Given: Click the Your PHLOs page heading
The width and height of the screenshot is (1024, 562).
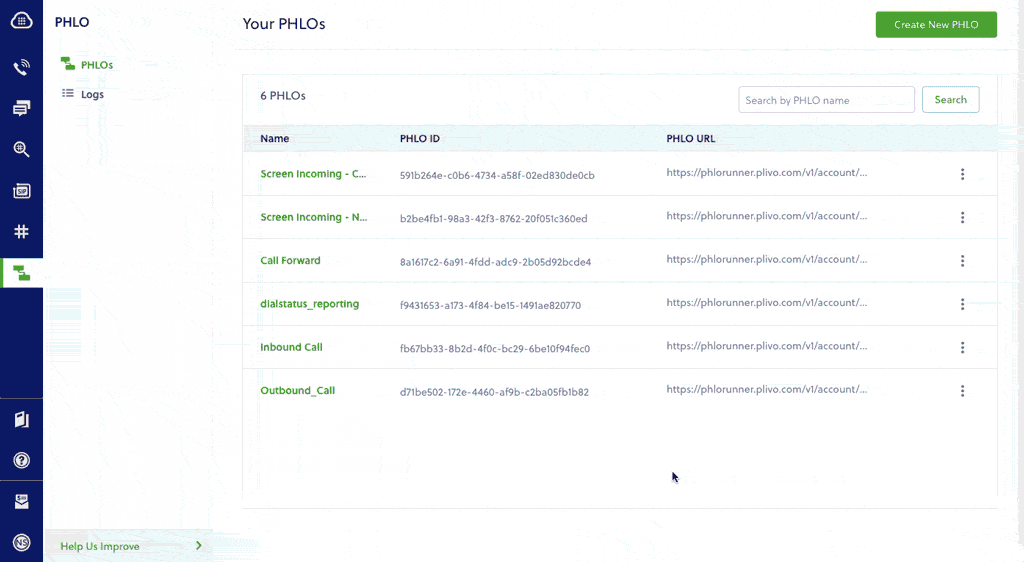Looking at the screenshot, I should (x=283, y=23).
